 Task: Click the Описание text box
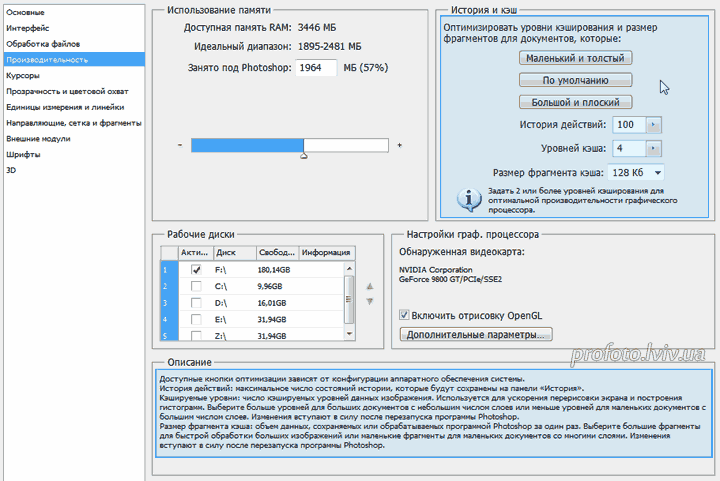click(x=433, y=413)
